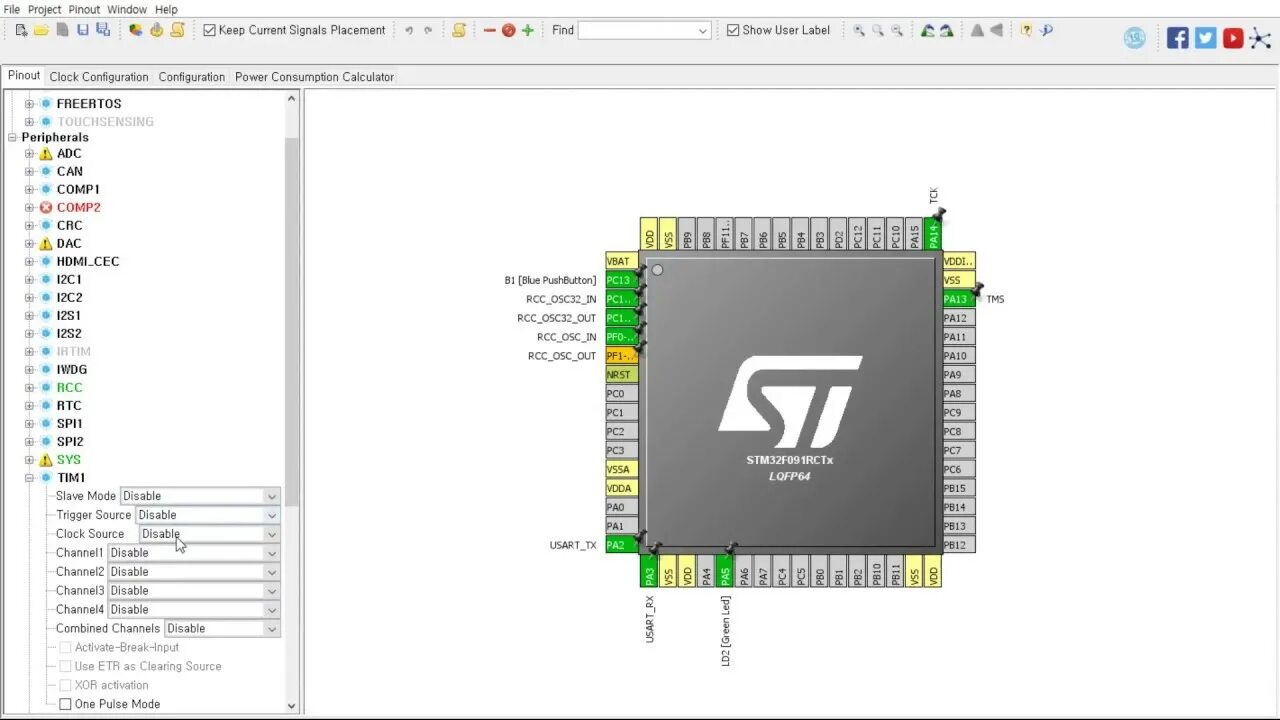Expand the RCC peripheral node
The height and width of the screenshot is (720, 1280).
pyautogui.click(x=29, y=388)
